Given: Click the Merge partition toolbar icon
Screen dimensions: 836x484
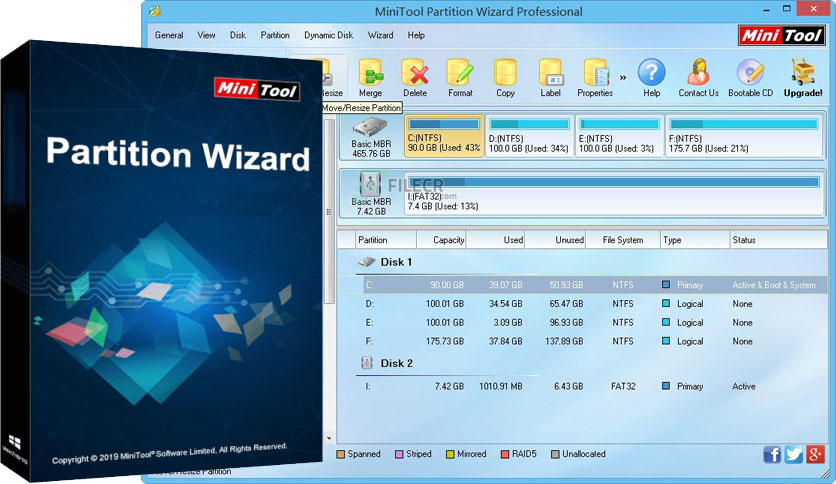Looking at the screenshot, I should click(x=370, y=72).
